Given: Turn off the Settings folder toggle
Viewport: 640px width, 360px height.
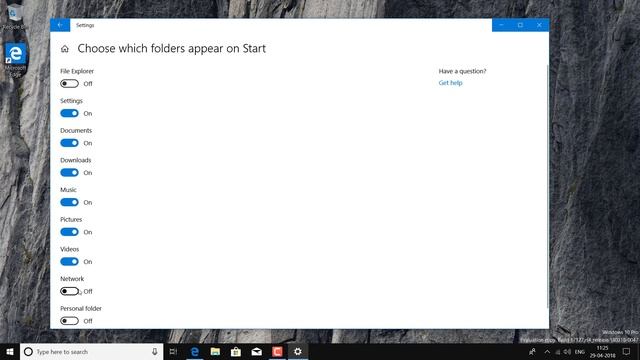Looking at the screenshot, I should coord(69,113).
